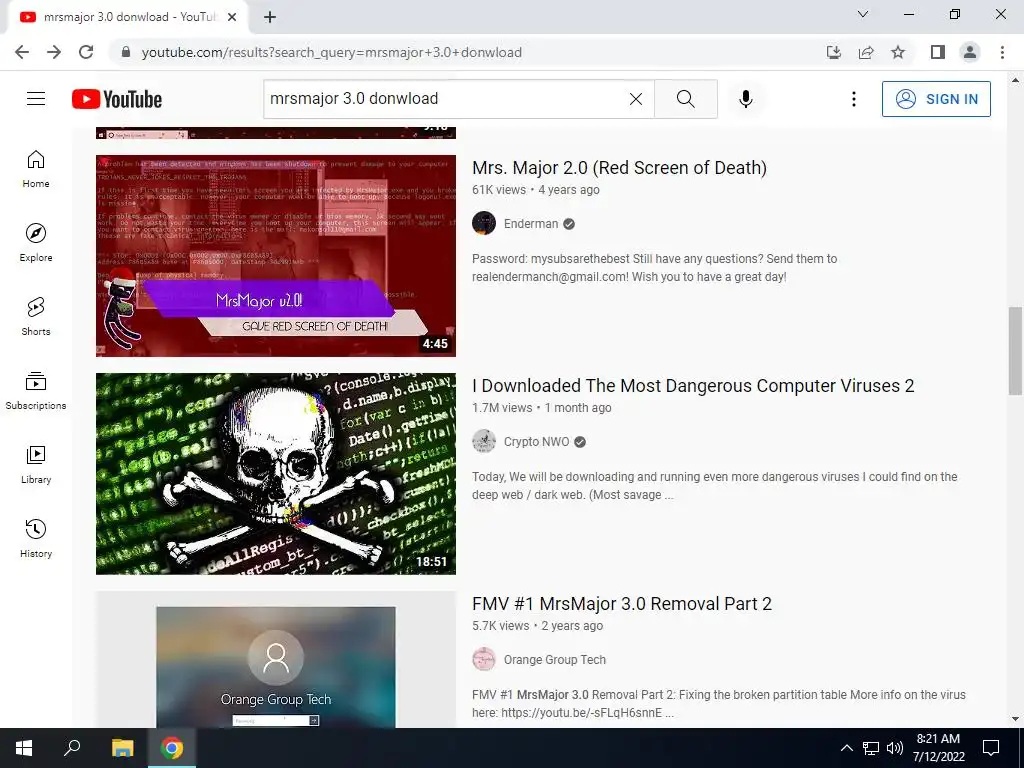Open Subscriptions in the sidebar
The width and height of the screenshot is (1024, 768).
coord(36,391)
